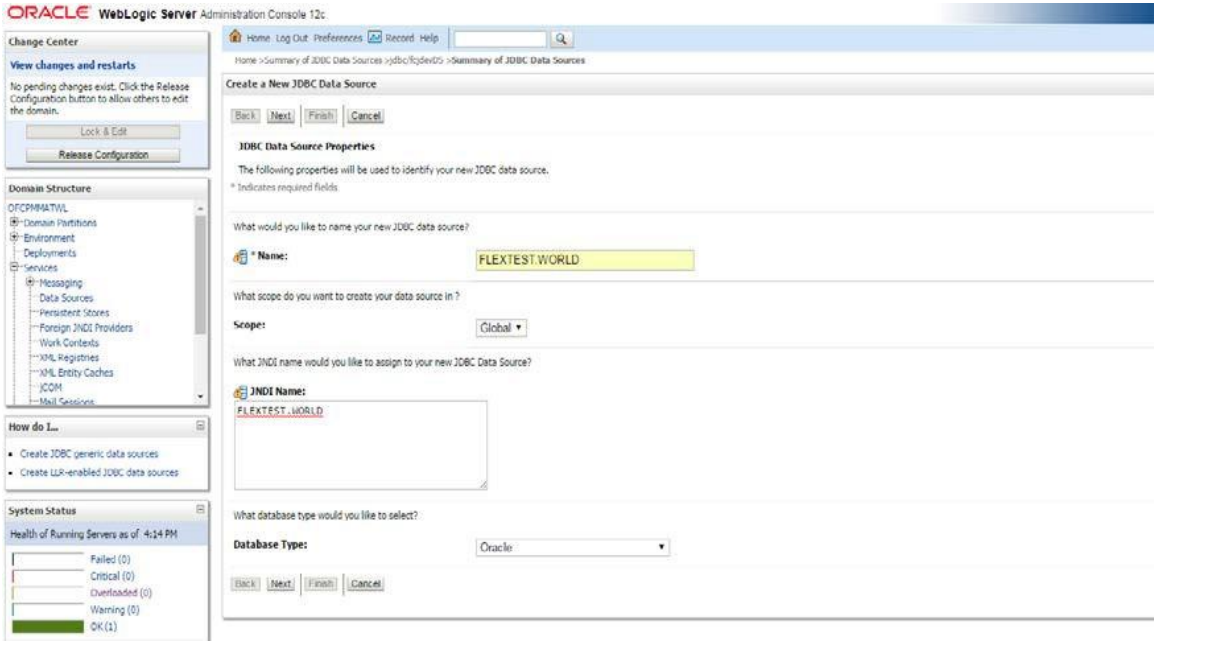Viewport: 1222px width, 655px height.
Task: Click the Domain Partitions label
Action: [59, 223]
